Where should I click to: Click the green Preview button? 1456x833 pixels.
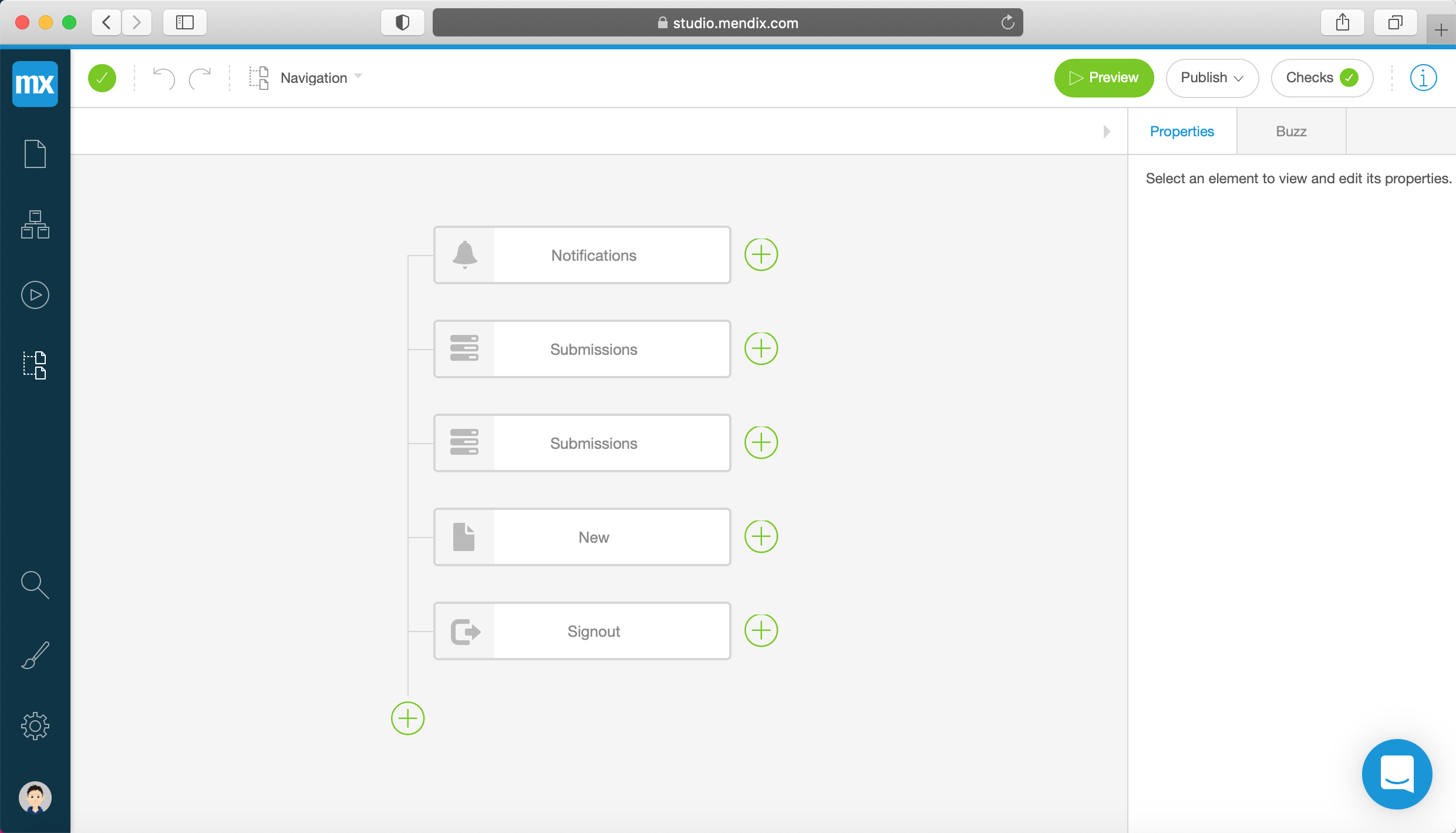(x=1104, y=78)
